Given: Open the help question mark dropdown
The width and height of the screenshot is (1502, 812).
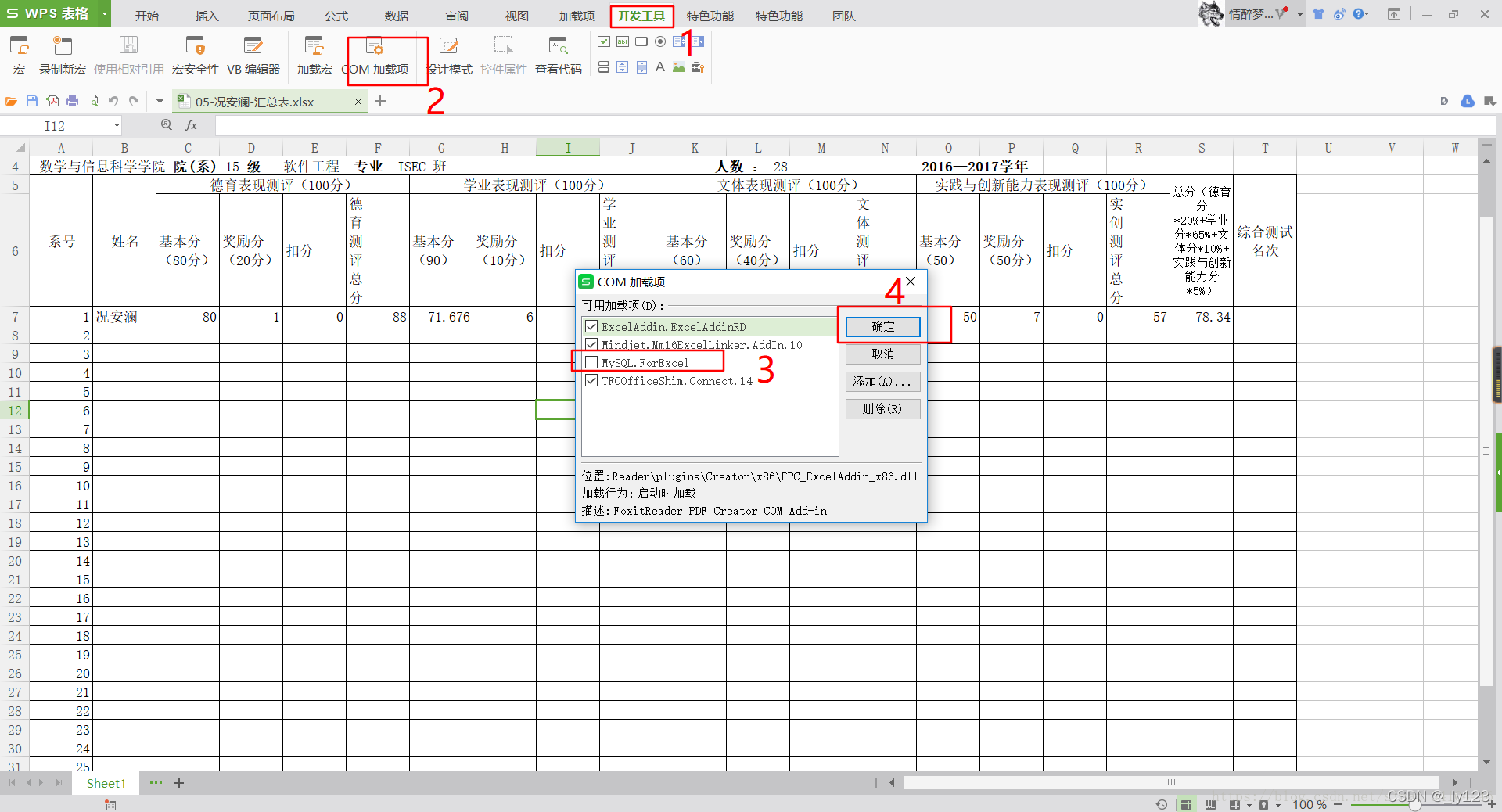Looking at the screenshot, I should [x=1361, y=14].
